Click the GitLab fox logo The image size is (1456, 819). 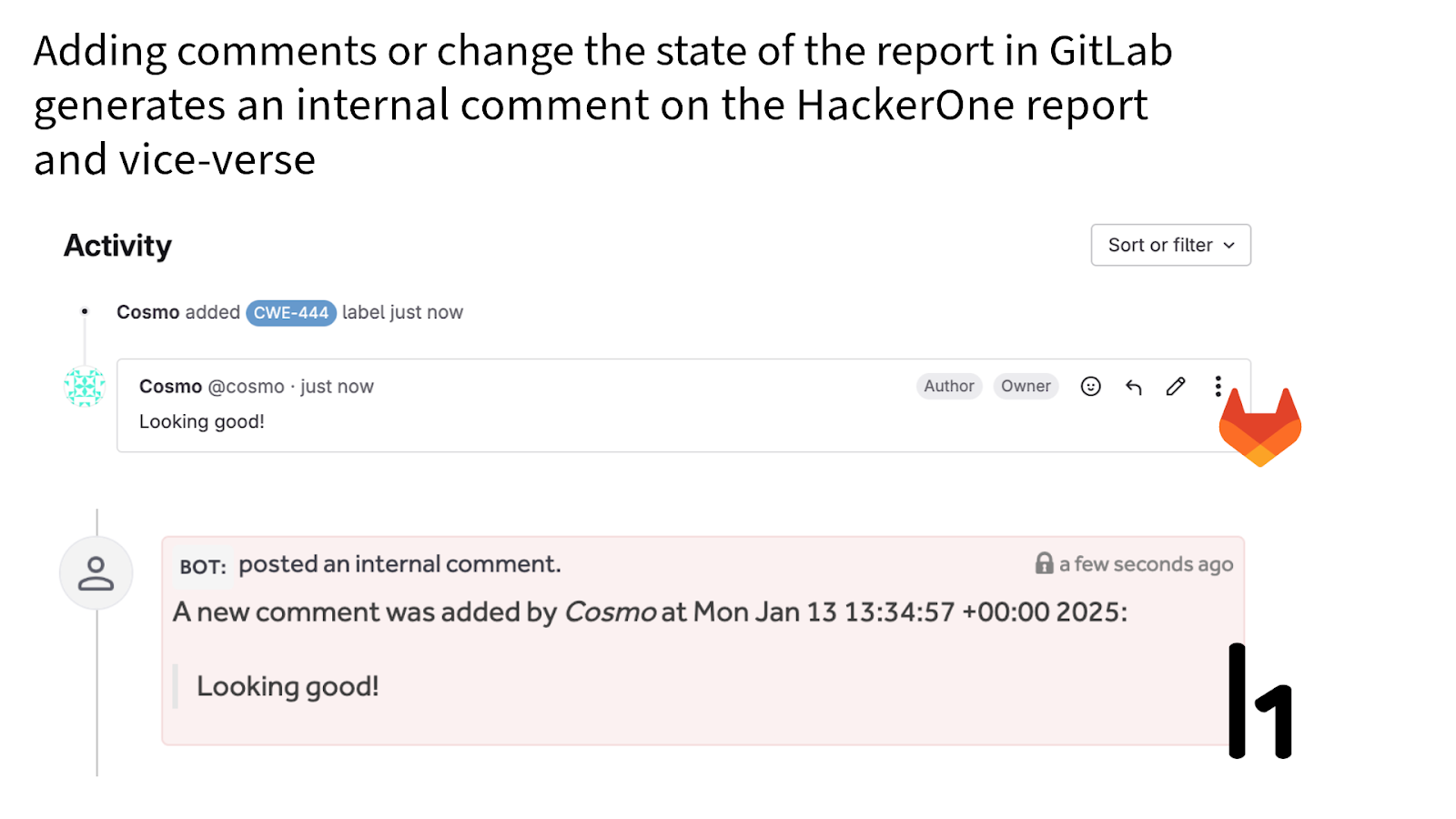click(x=1259, y=426)
